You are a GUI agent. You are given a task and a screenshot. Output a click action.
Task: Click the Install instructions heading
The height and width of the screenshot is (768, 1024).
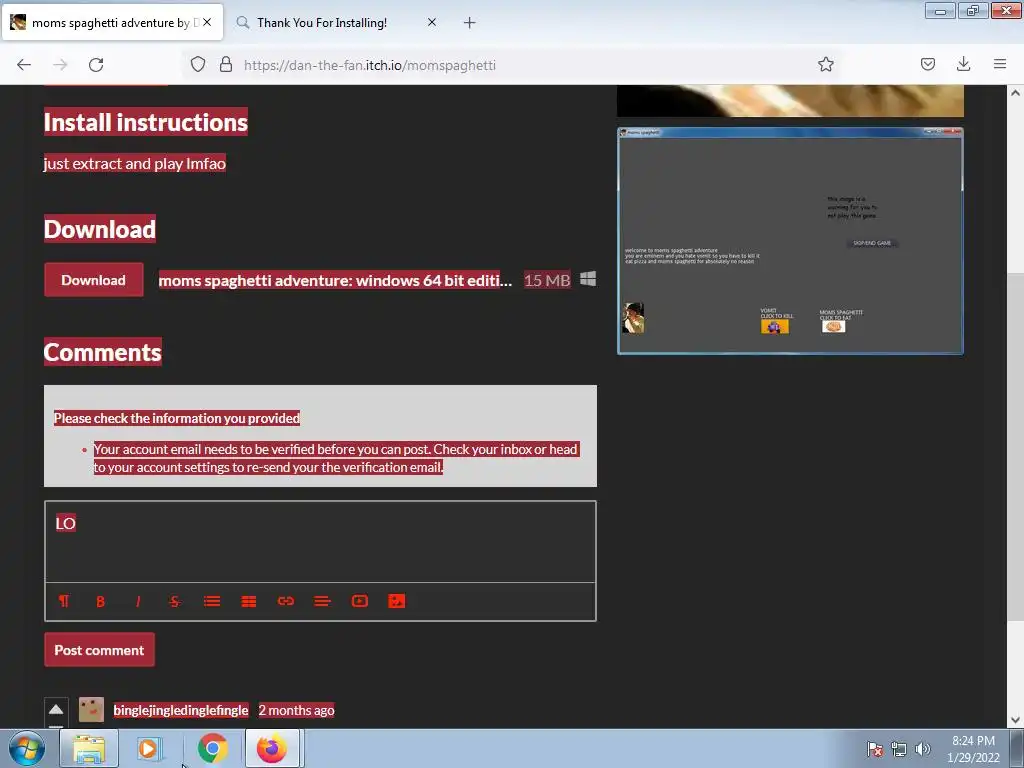(146, 122)
